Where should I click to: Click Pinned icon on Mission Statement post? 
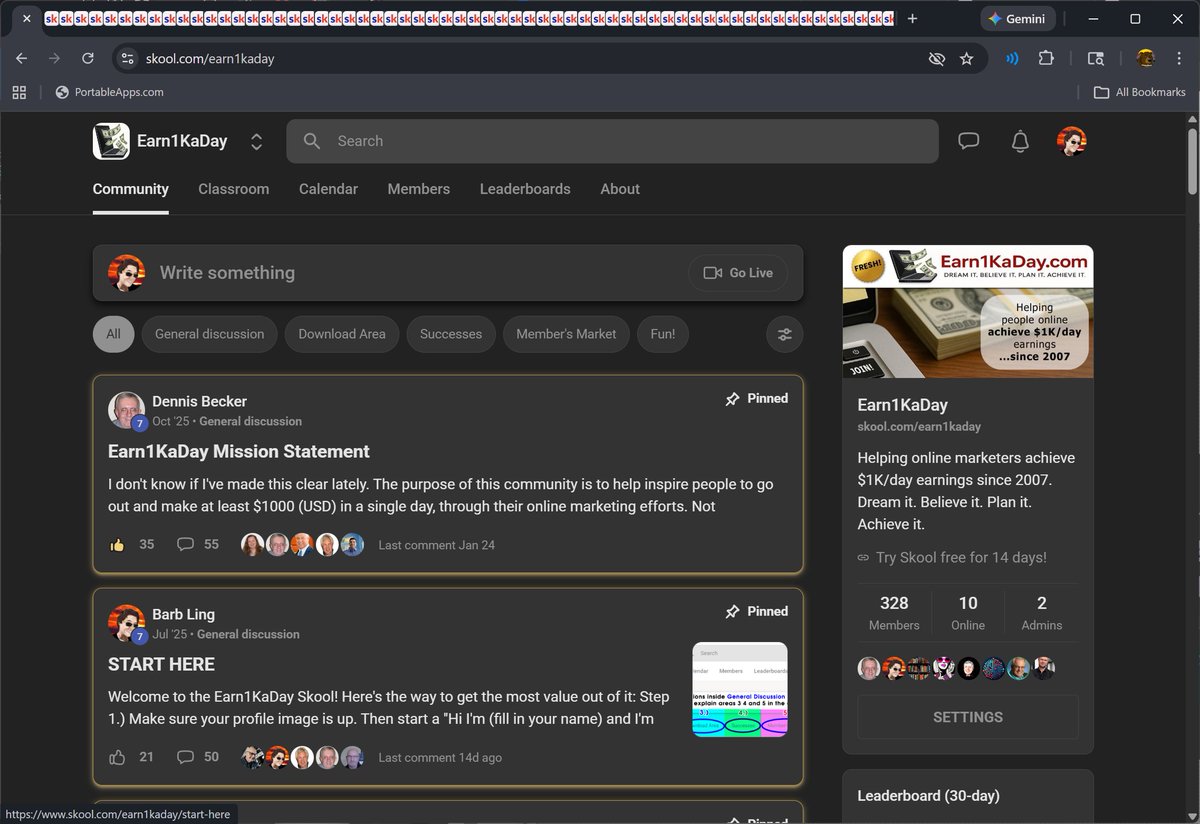[x=733, y=399]
